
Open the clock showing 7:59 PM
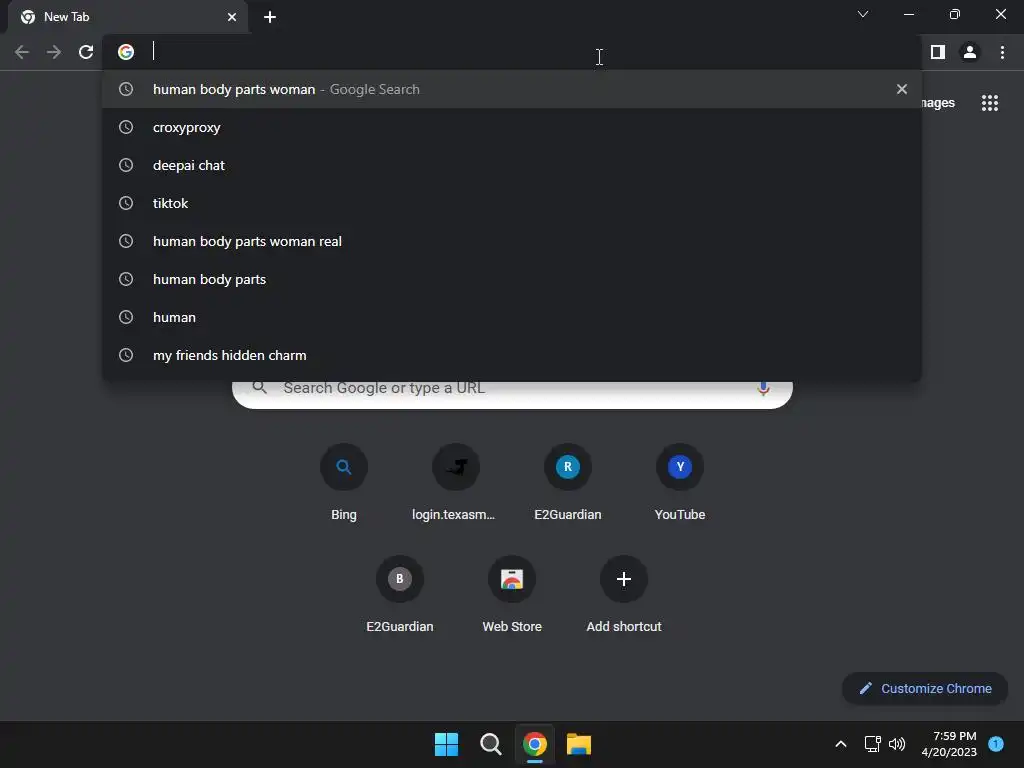(949, 744)
